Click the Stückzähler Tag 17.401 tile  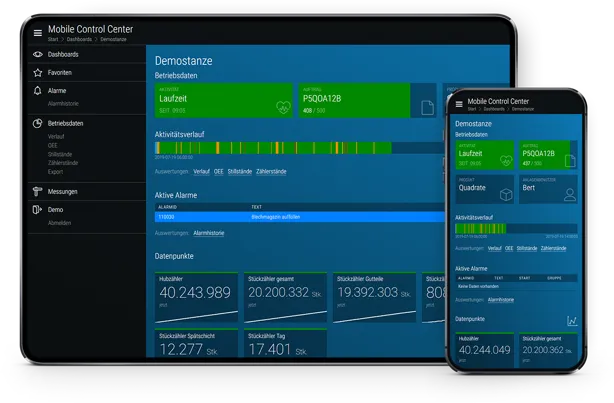point(285,343)
